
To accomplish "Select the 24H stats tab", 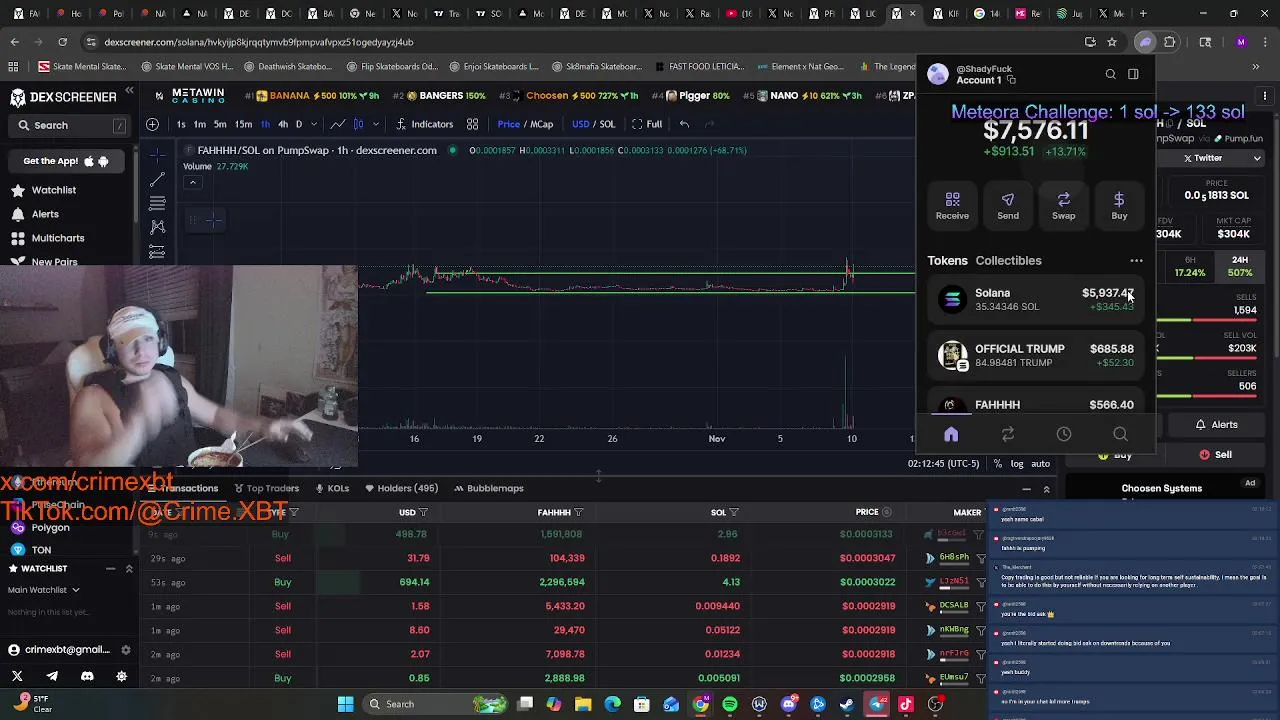I will pos(1240,266).
